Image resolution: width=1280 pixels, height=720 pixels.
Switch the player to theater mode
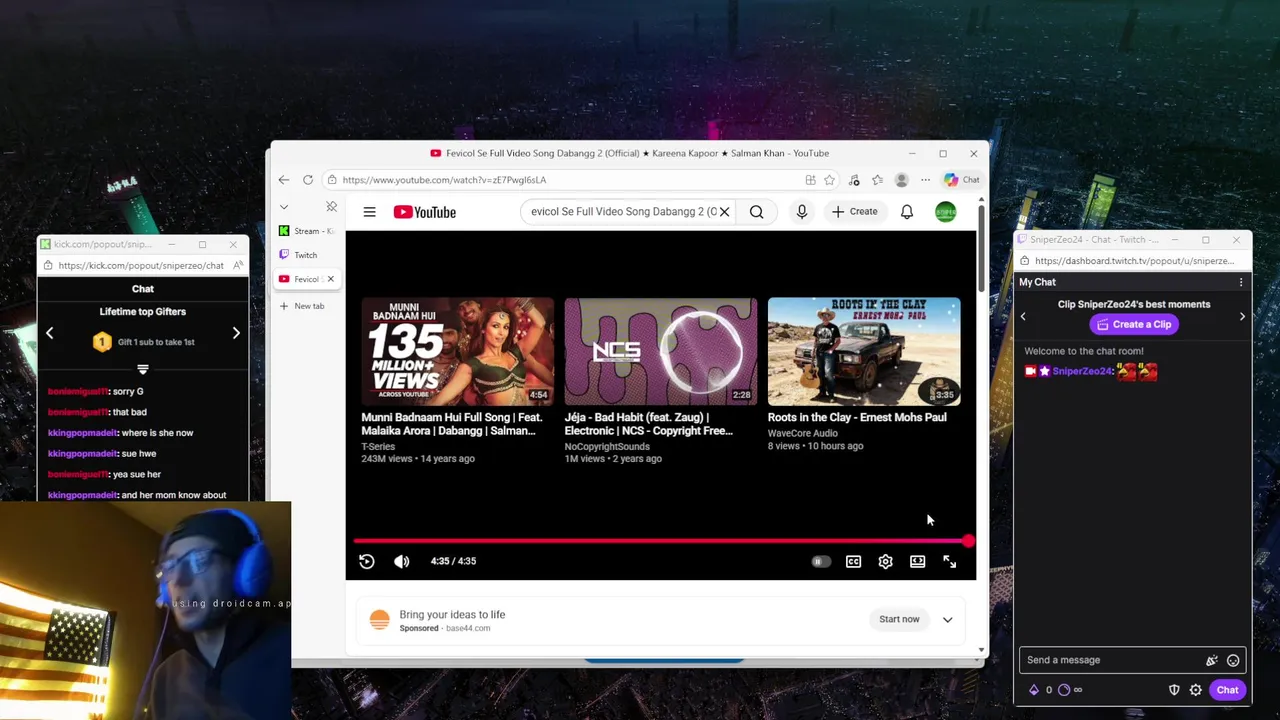pos(917,561)
